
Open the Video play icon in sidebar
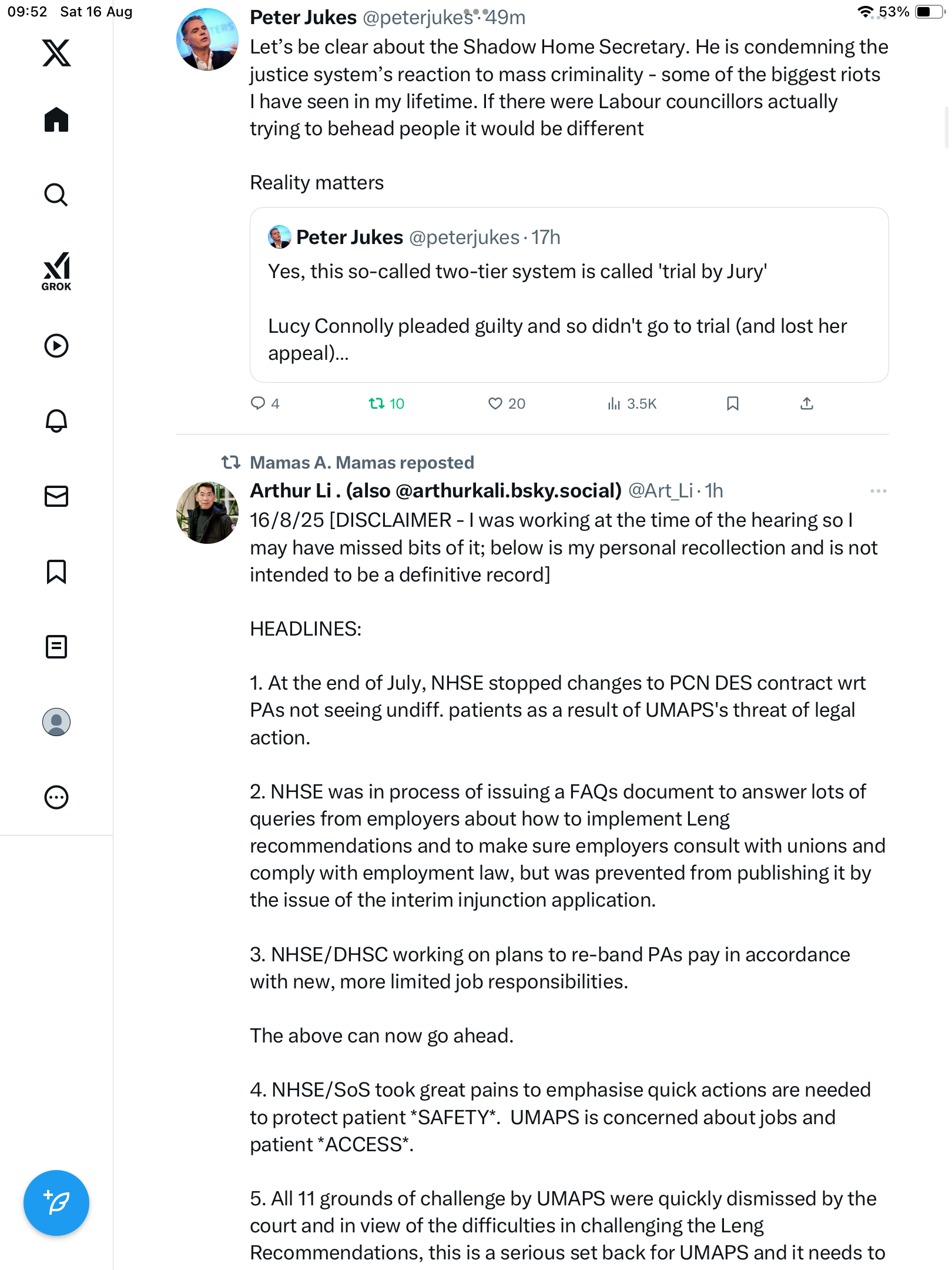[56, 346]
